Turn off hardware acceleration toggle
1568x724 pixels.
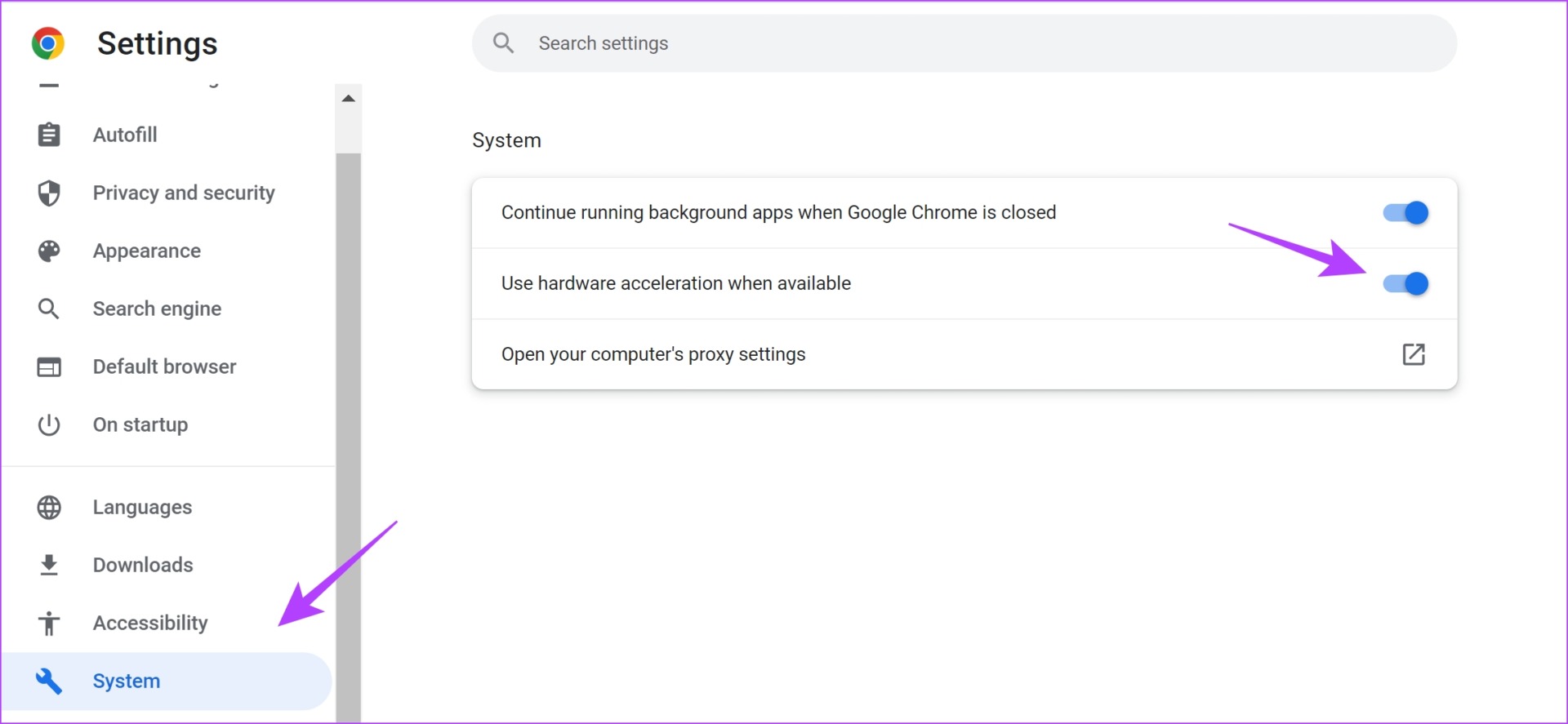pos(1405,284)
